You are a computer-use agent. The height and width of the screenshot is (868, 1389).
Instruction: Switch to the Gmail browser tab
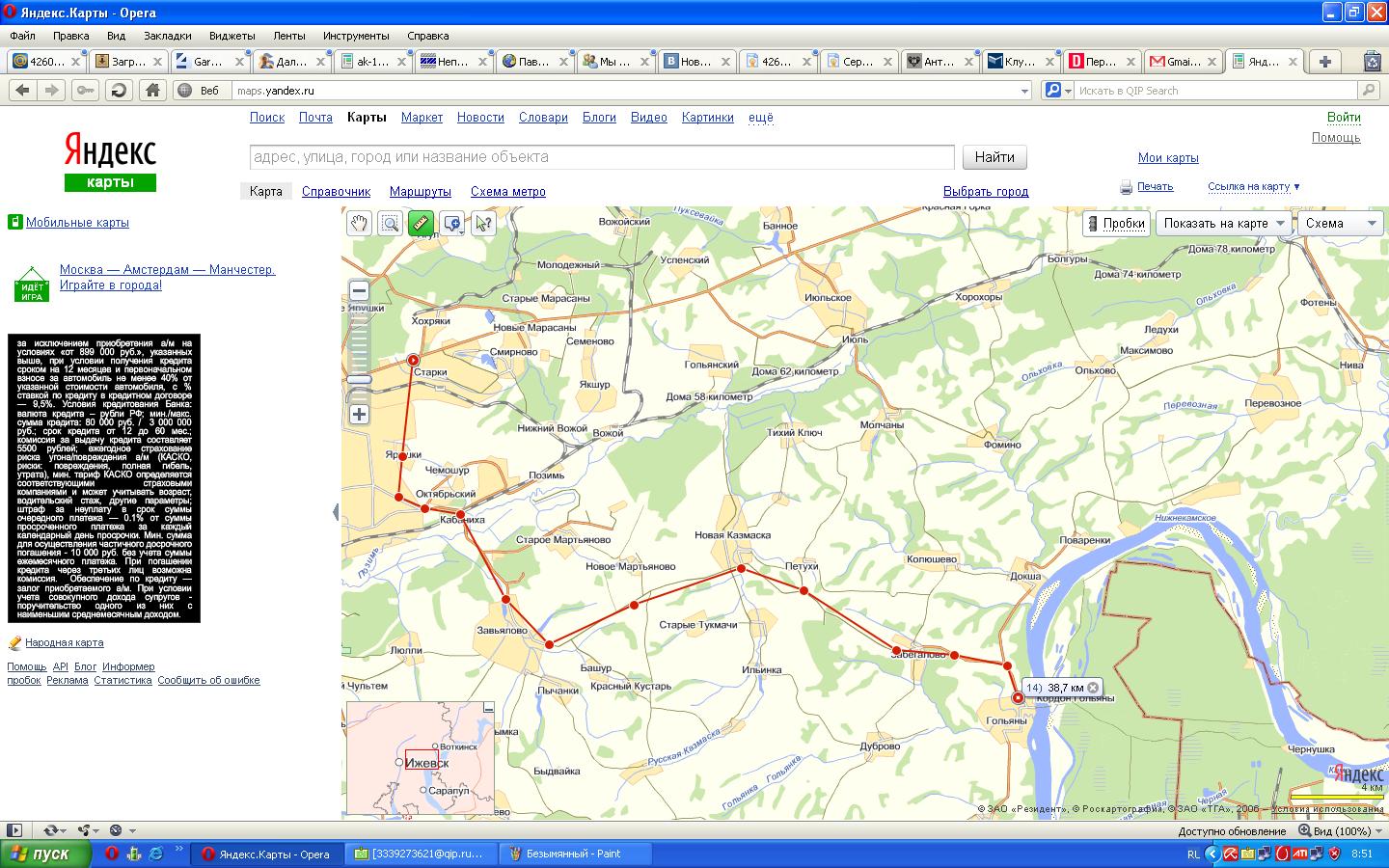tap(1183, 61)
